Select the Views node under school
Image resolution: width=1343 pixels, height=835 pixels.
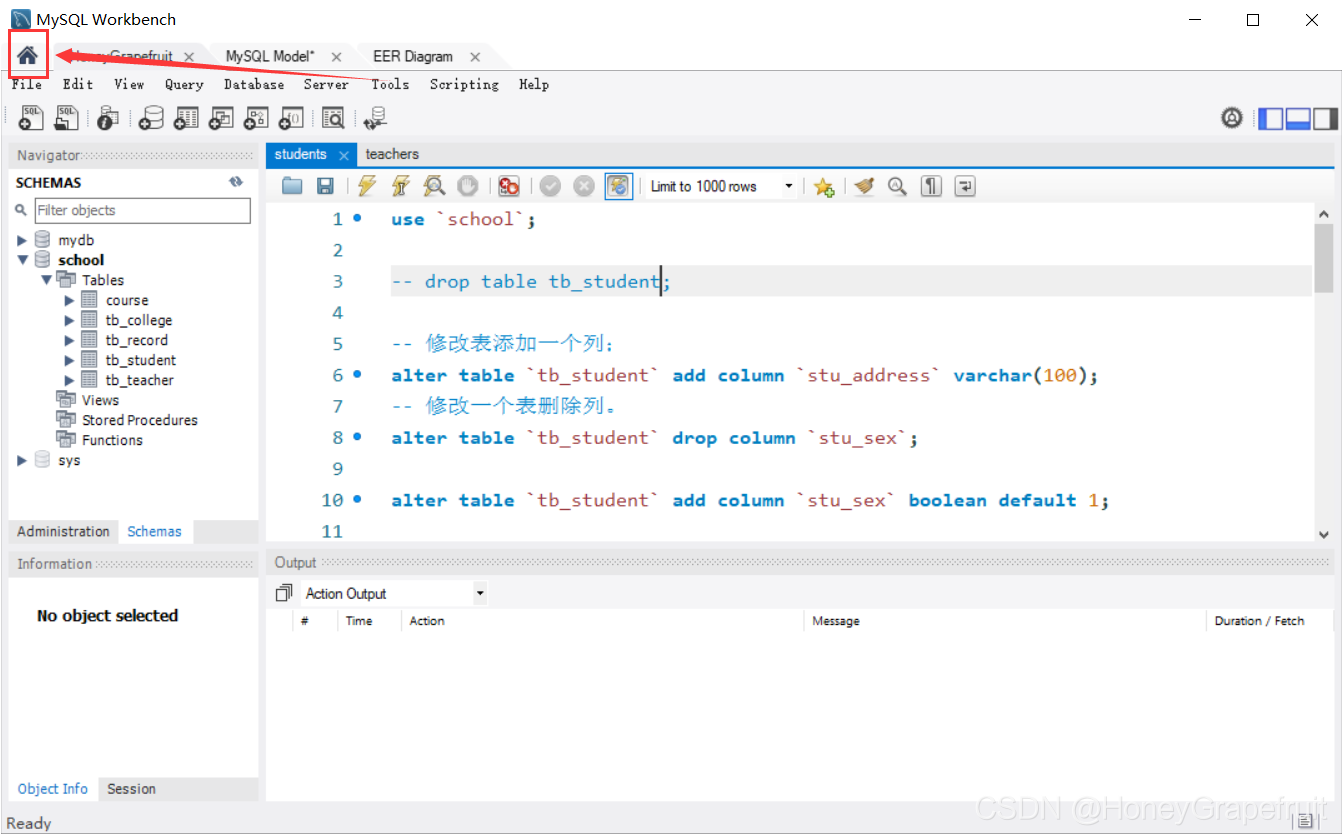pos(100,400)
